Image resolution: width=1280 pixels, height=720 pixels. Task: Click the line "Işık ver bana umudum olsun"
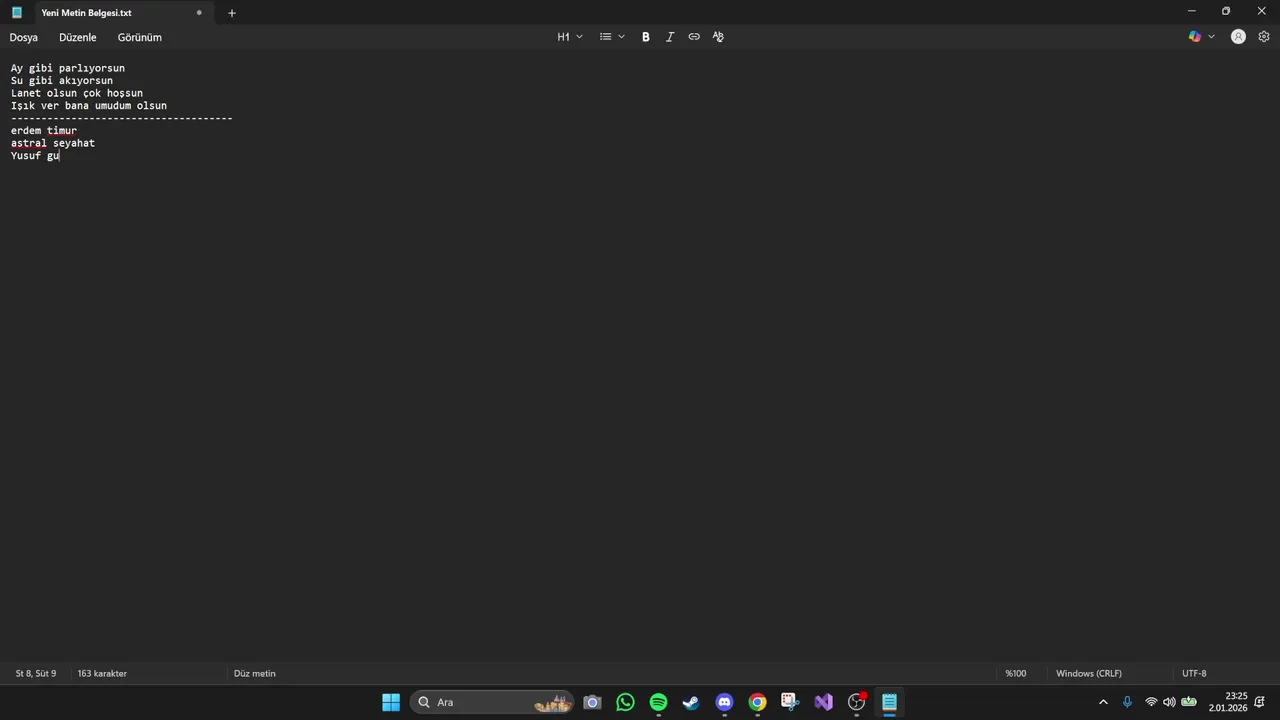89,106
